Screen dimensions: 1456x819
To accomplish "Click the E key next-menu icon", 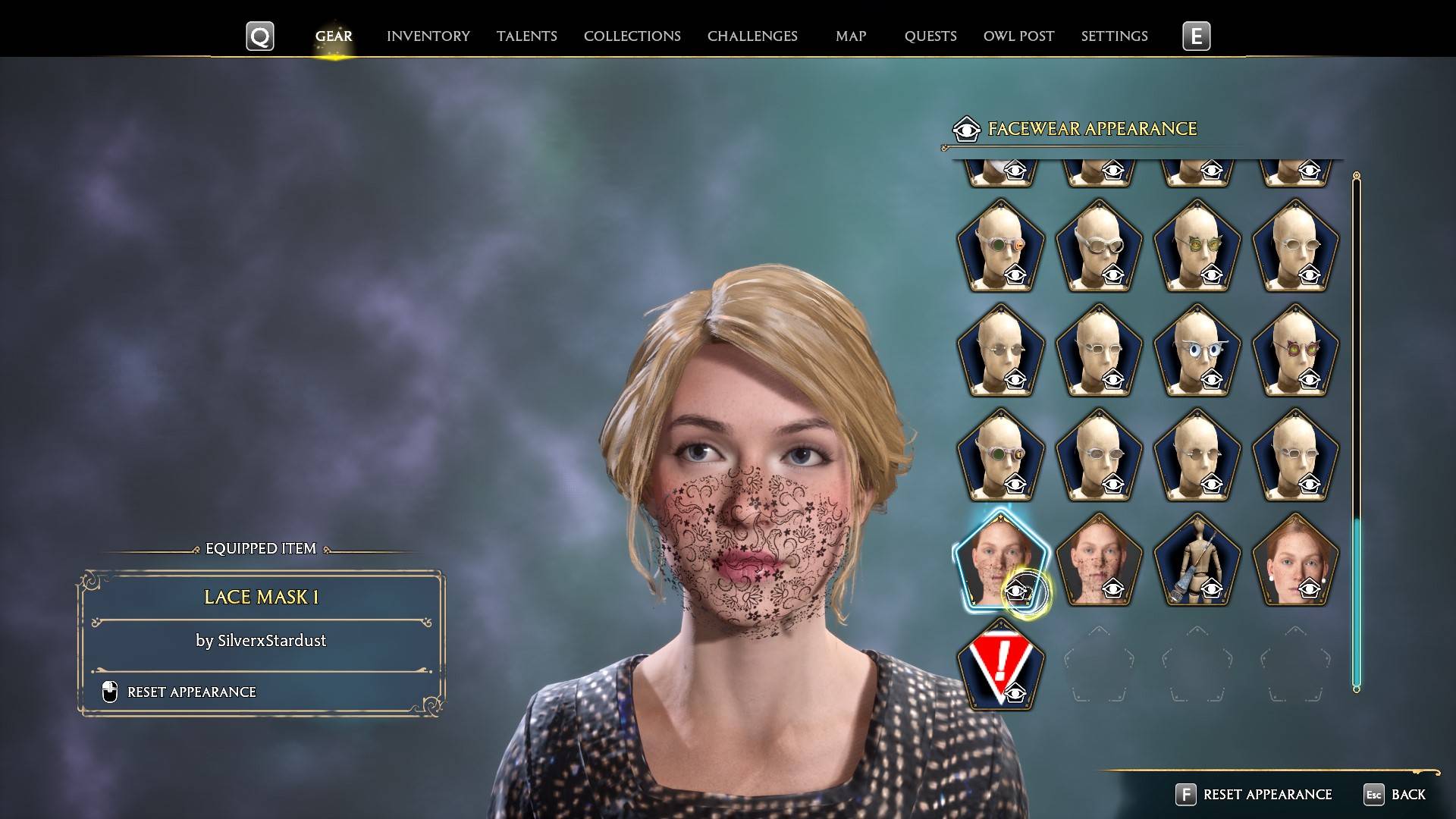I will (x=1196, y=36).
